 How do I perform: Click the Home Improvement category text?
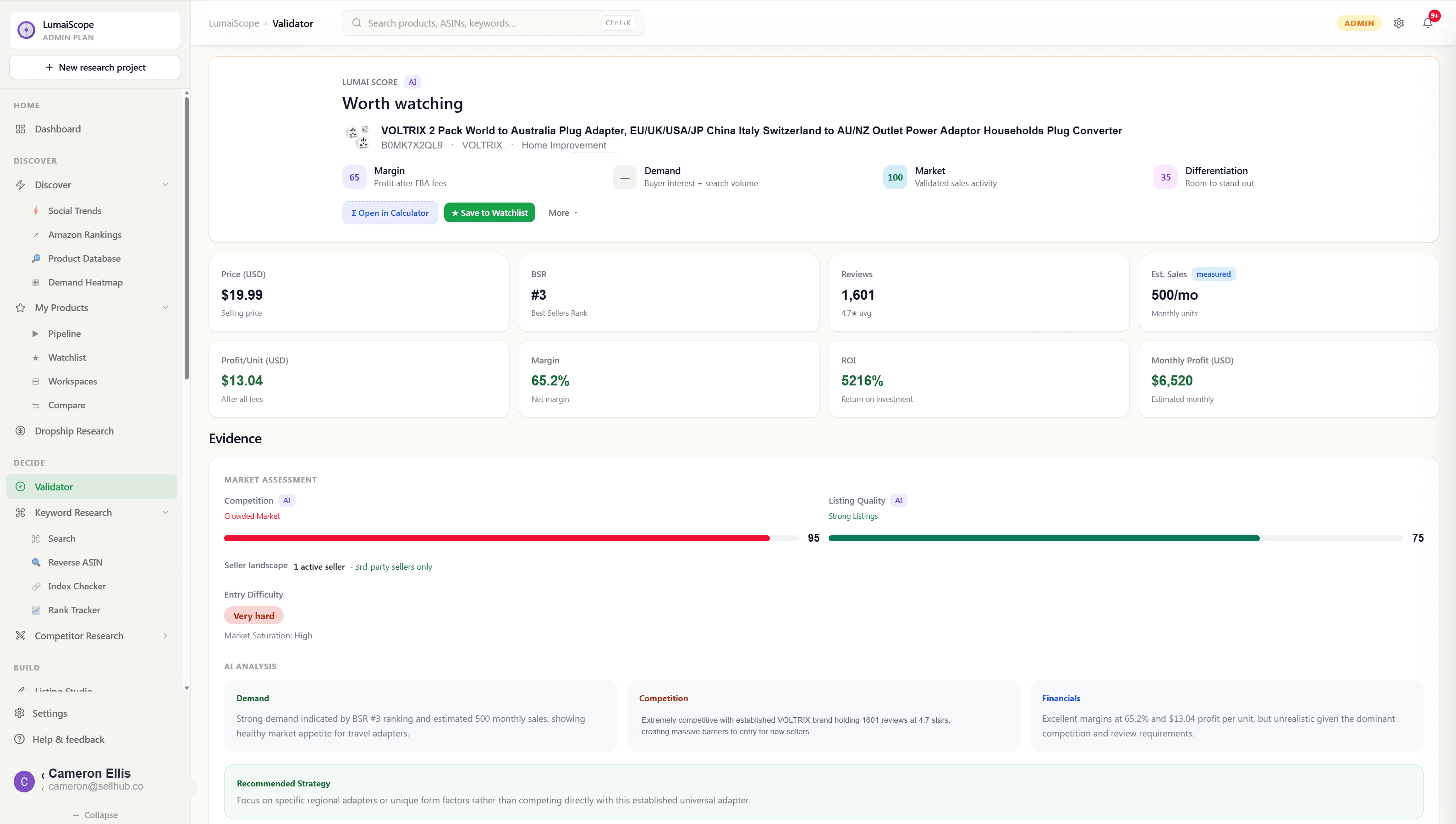pos(564,145)
